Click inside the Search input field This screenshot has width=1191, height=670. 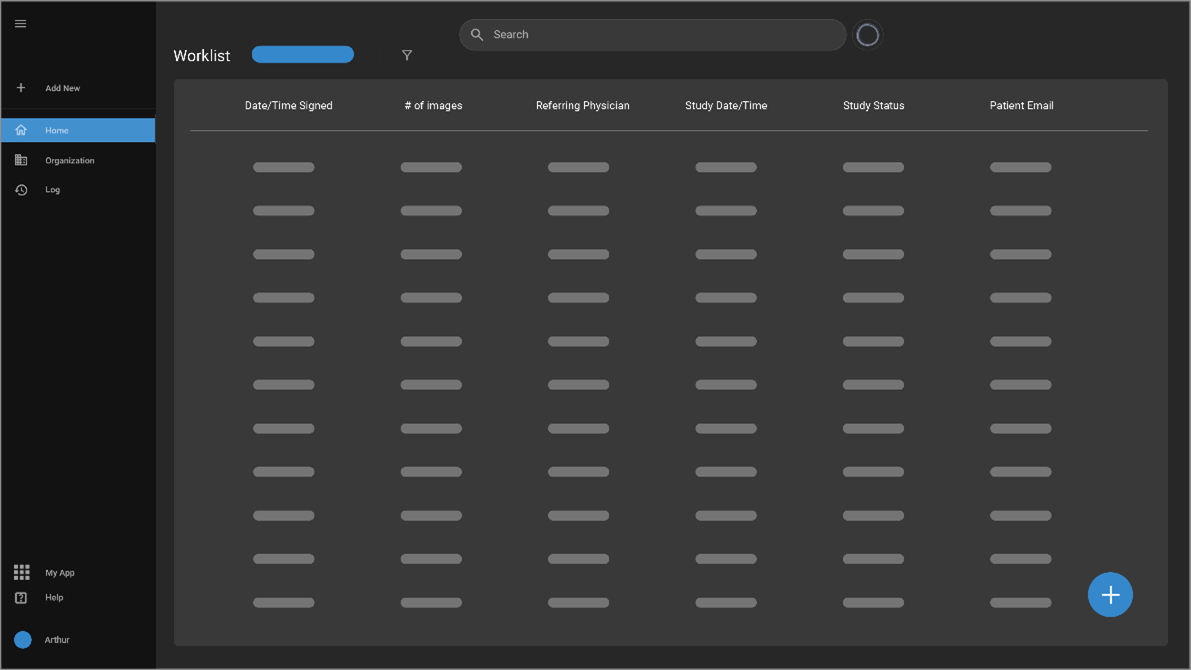(660, 35)
